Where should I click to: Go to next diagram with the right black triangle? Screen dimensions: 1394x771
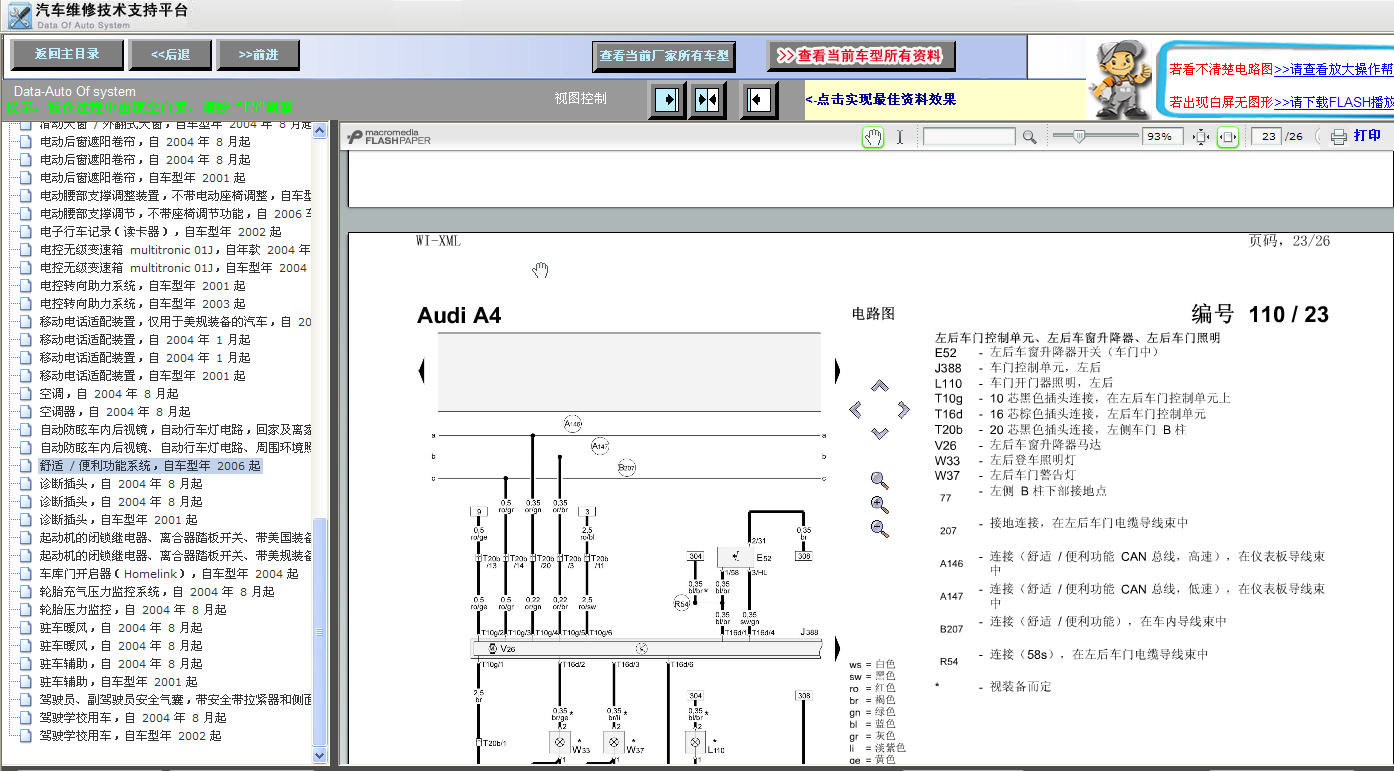[837, 371]
